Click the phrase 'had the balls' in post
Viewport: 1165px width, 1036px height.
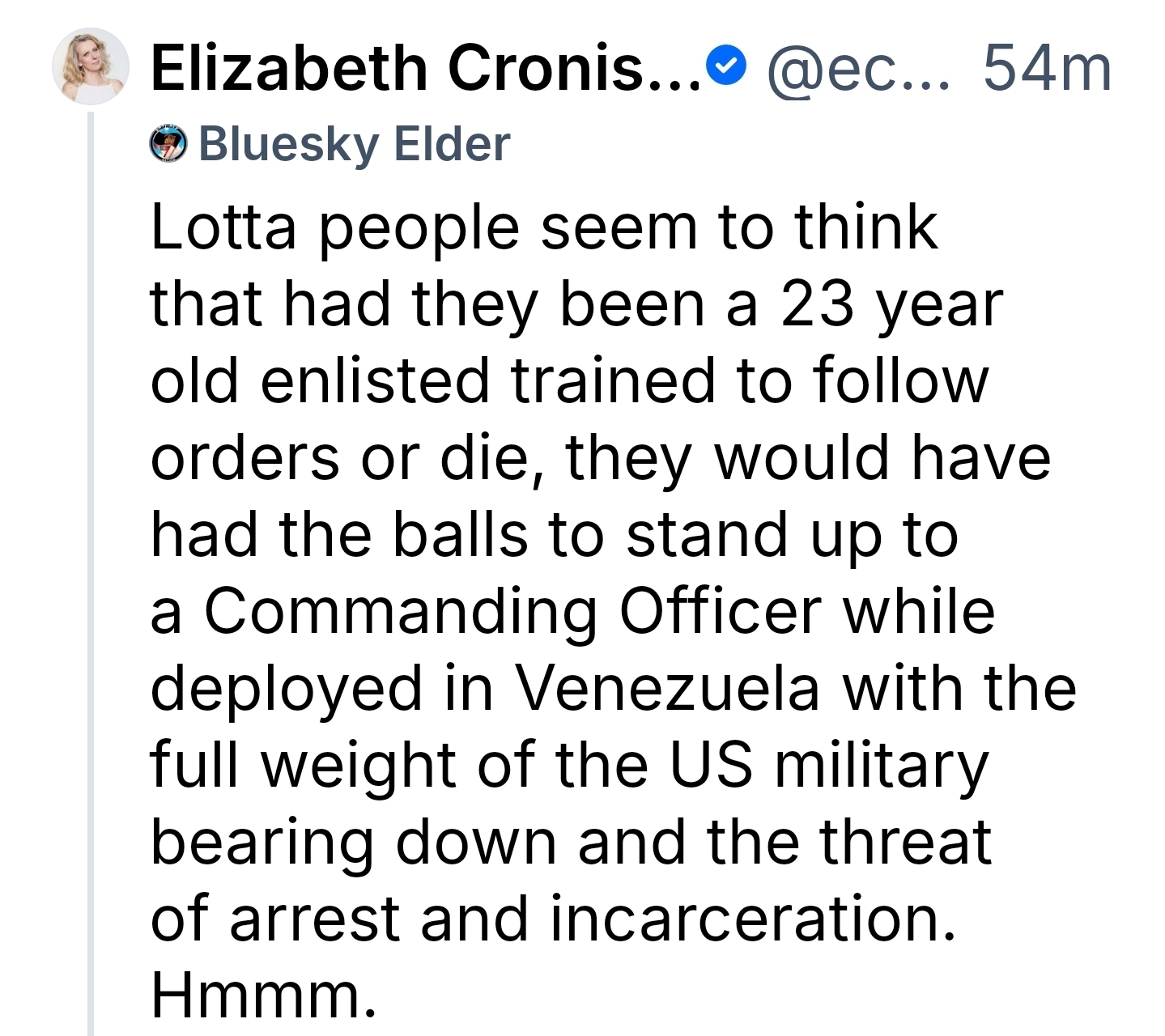click(339, 535)
